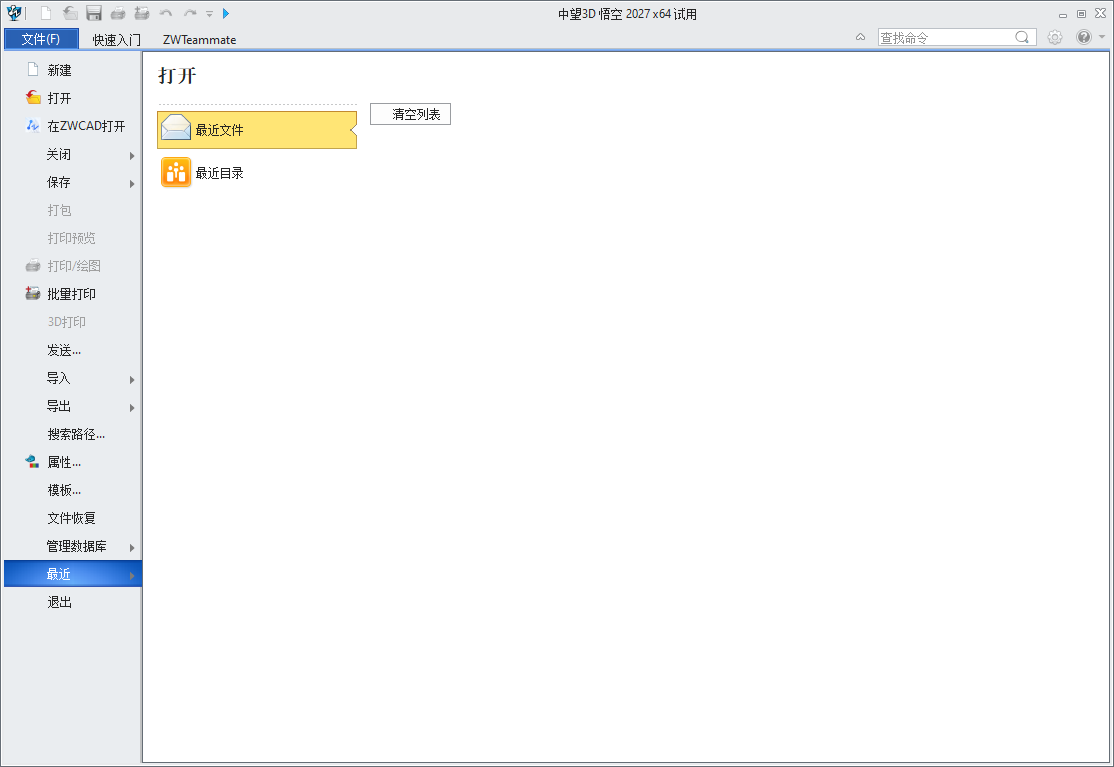
Task: Select 打开 in the file menu
Action: pyautogui.click(x=72, y=98)
